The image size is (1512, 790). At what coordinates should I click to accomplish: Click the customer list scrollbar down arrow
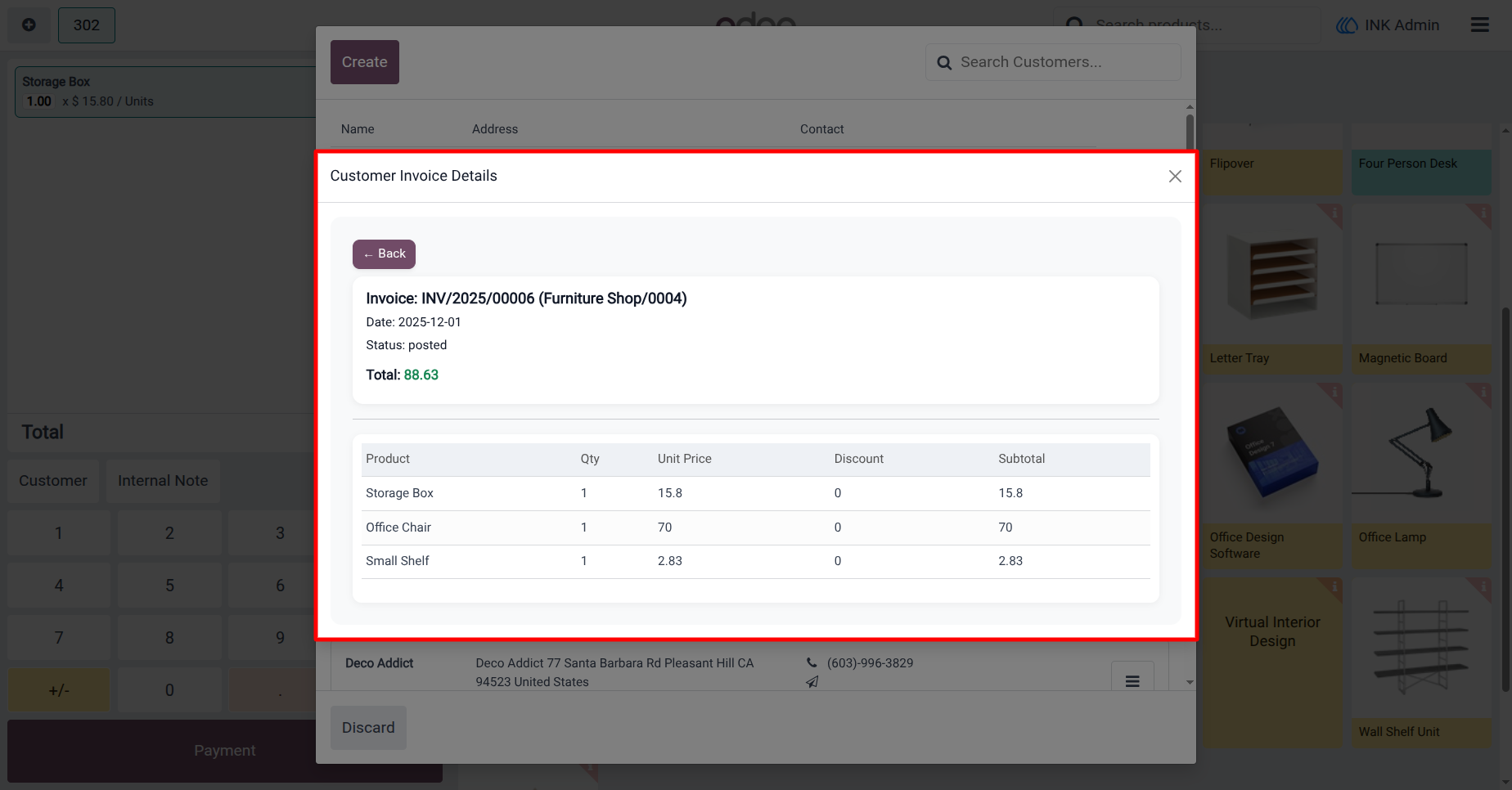[1190, 682]
